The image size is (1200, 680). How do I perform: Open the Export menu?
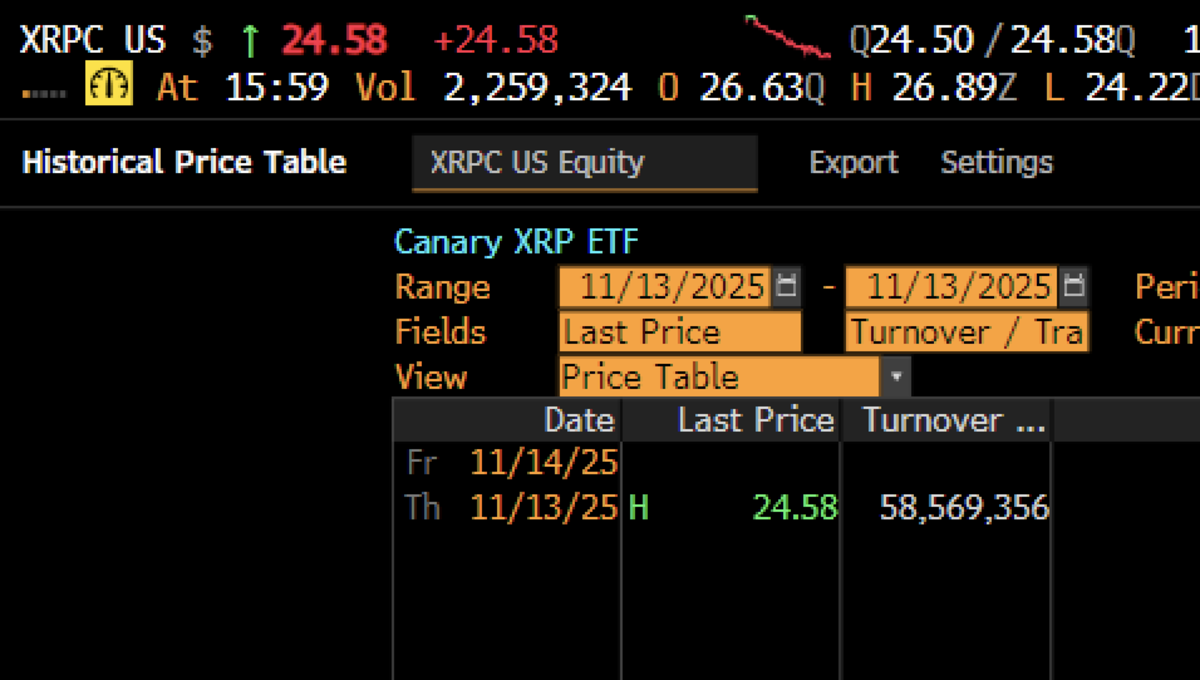[853, 163]
